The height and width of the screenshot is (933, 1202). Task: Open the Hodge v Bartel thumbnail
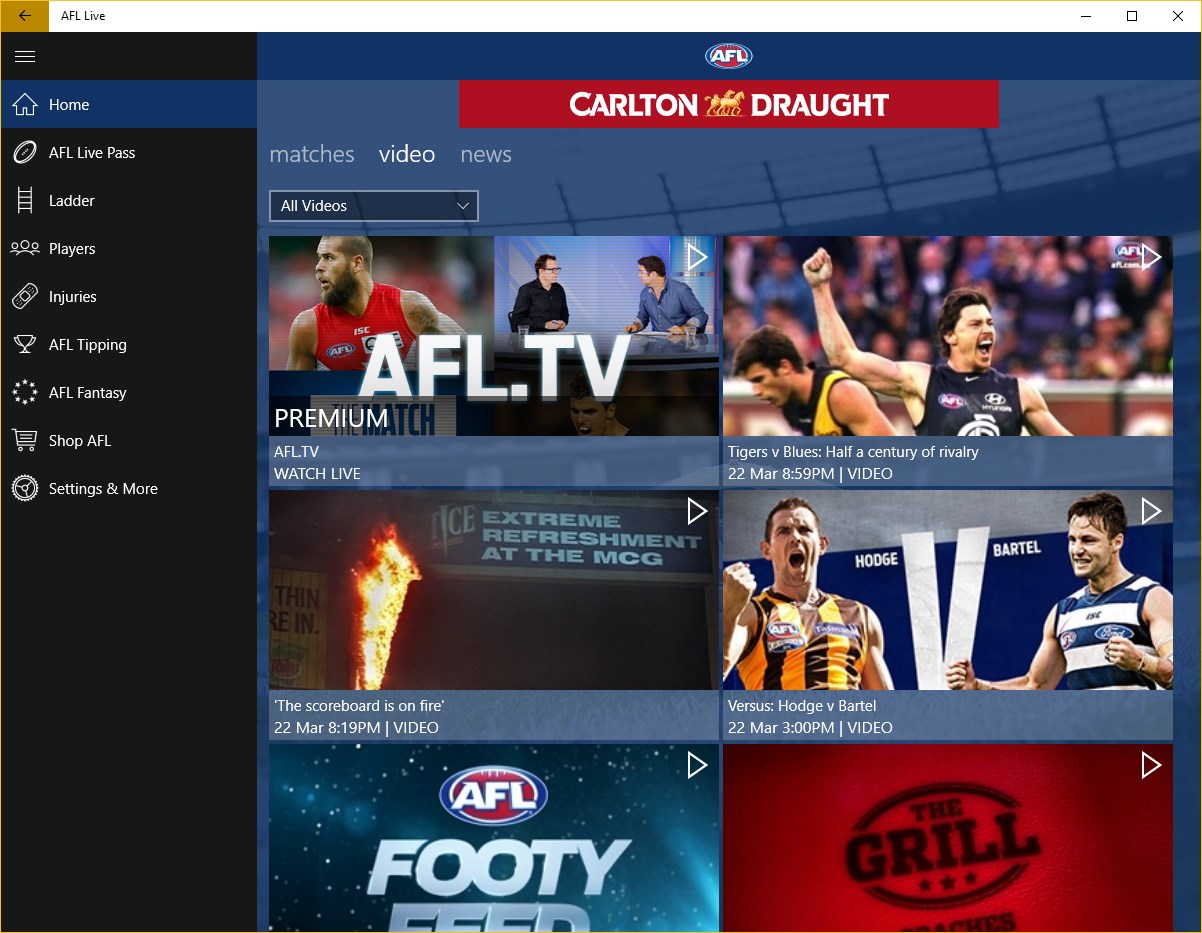(x=948, y=590)
